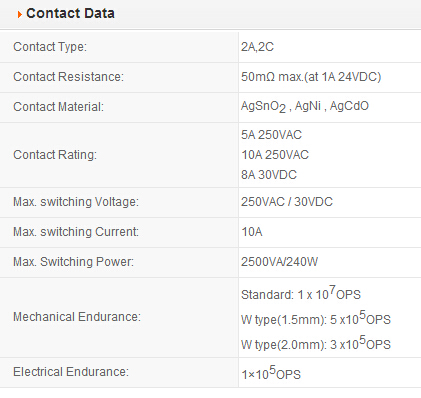
Task: Click the Max. switching Current label
Action: point(76,232)
